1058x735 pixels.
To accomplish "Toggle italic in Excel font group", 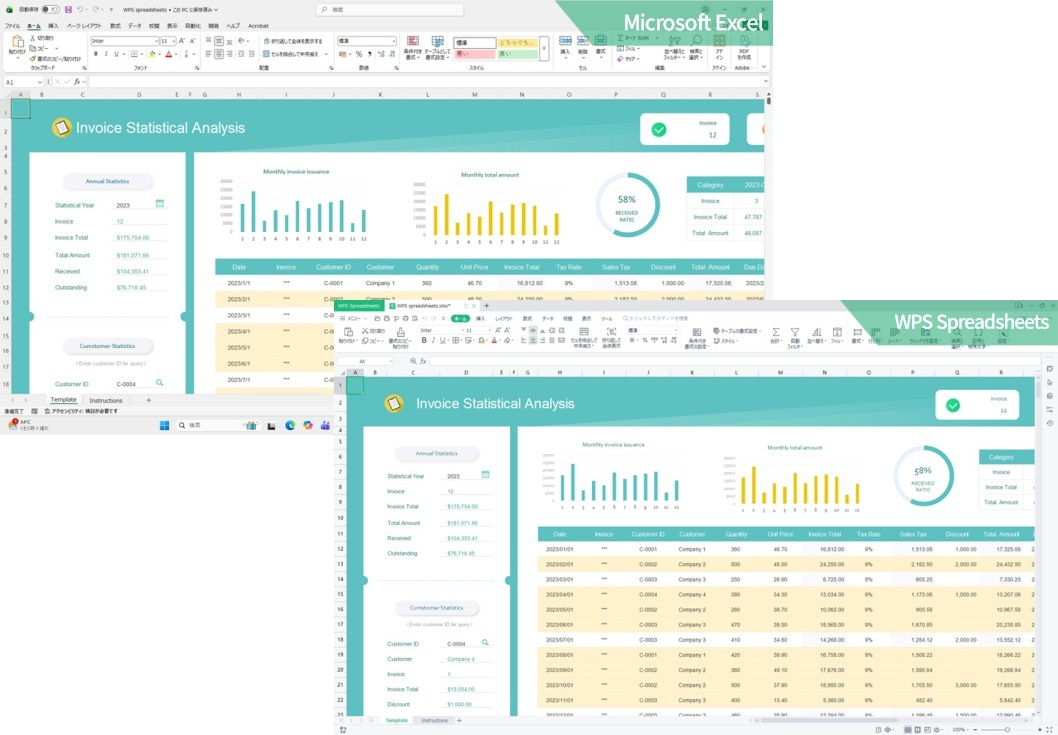I will 106,54.
